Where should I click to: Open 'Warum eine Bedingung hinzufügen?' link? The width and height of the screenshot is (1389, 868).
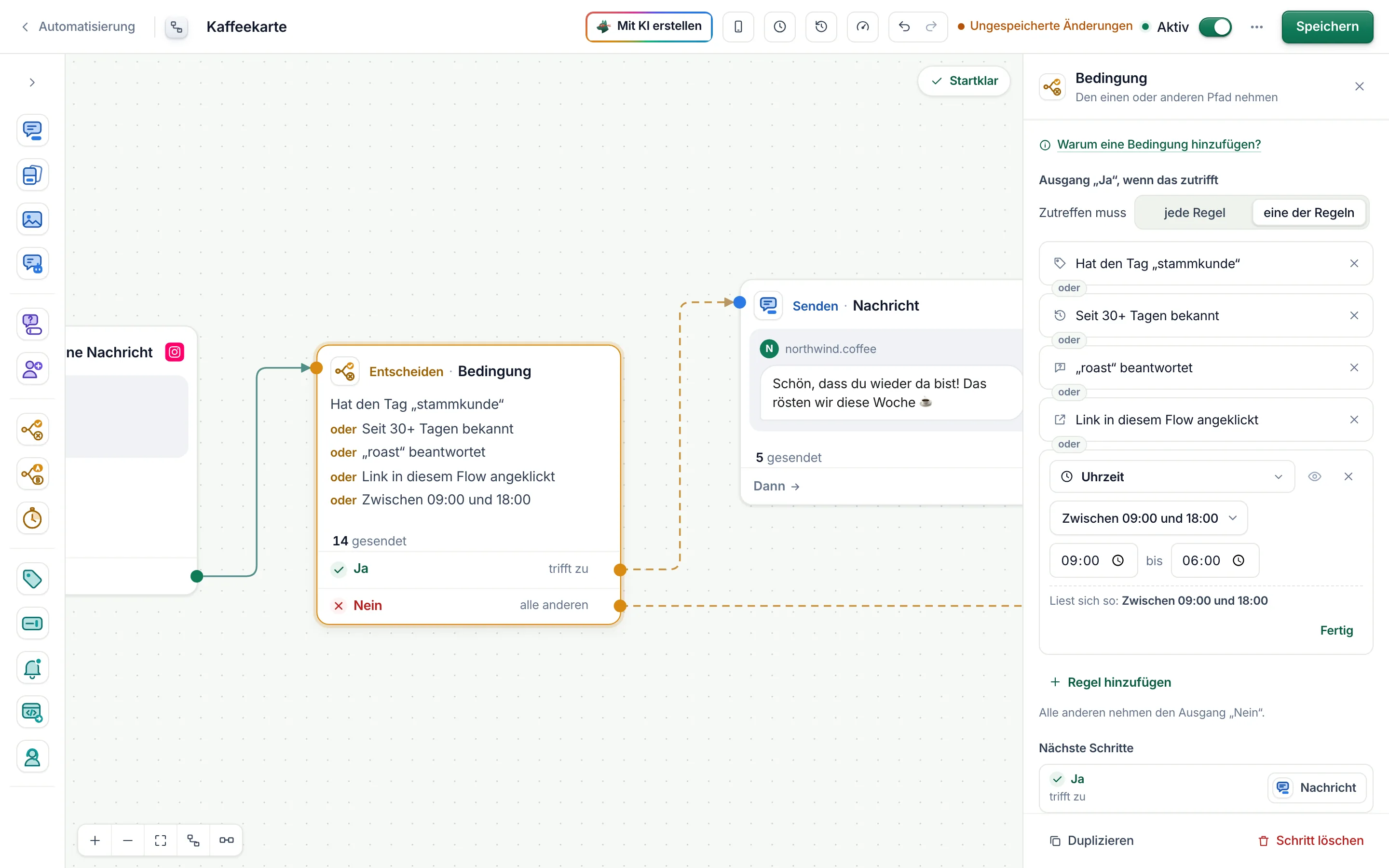(1158, 144)
